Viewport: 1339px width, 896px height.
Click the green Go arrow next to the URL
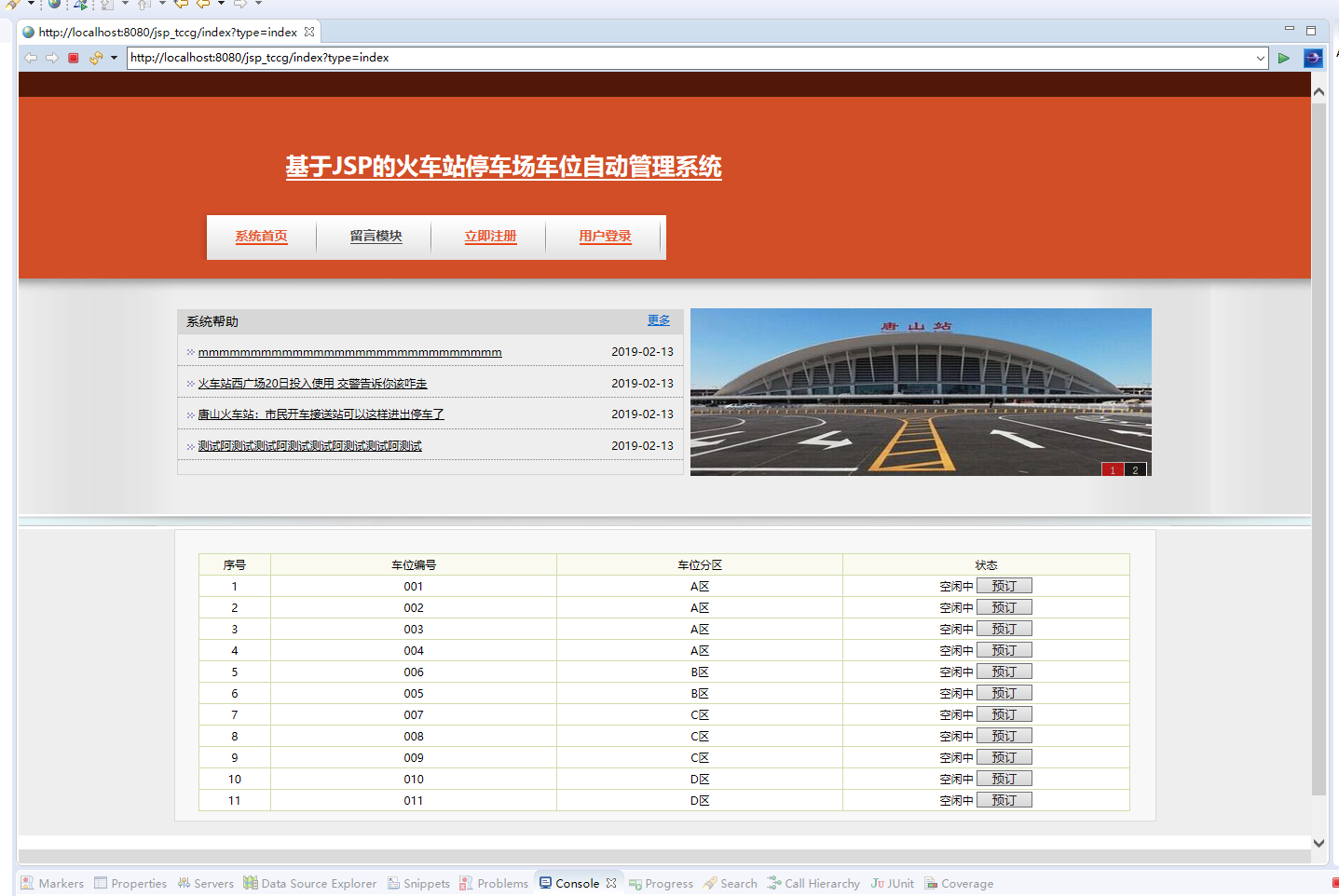[1284, 58]
